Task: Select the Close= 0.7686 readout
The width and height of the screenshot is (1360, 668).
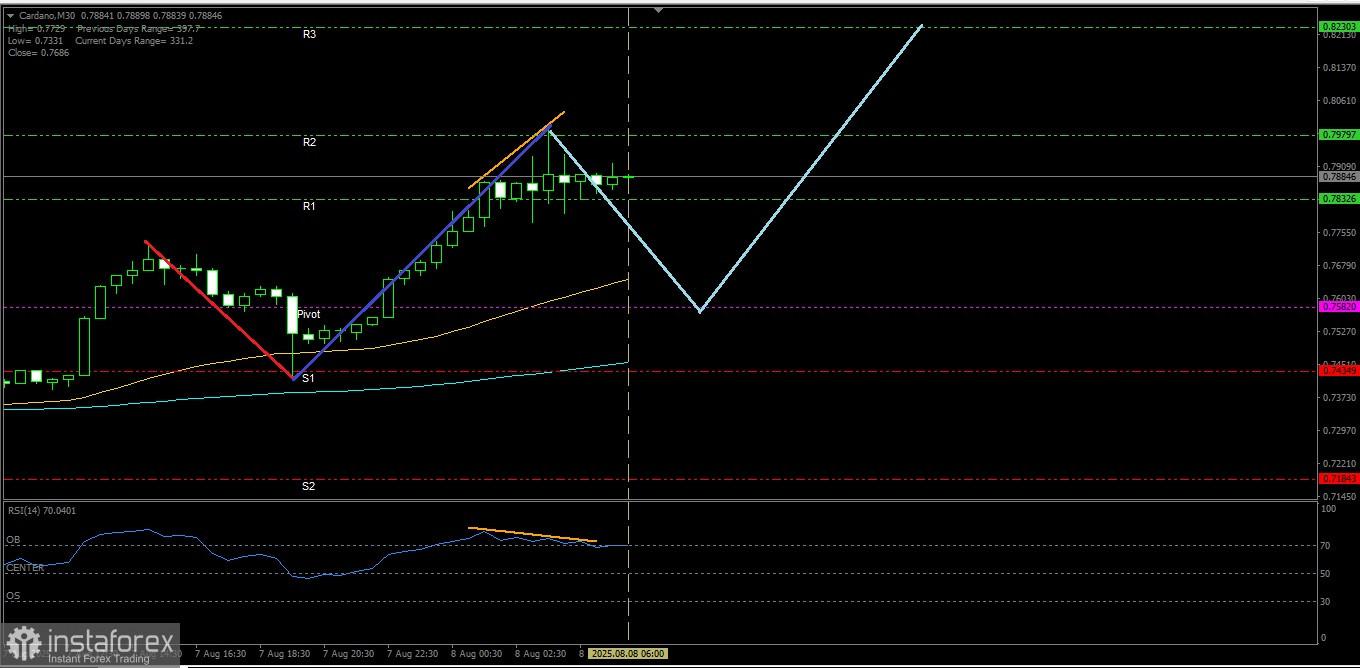Action: click(x=38, y=52)
